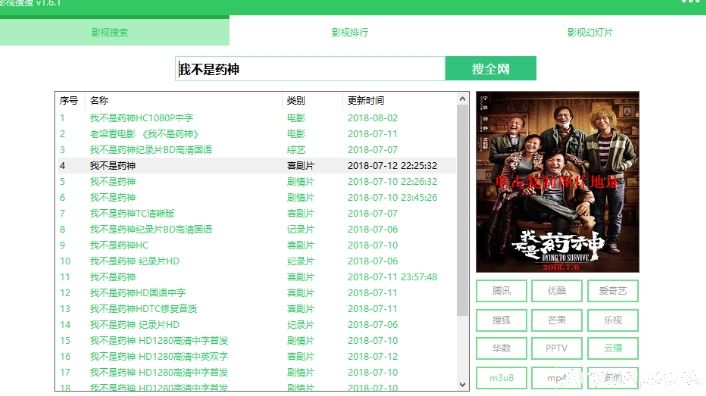Select row 10 我不是药神 纪录片HD
706x396 pixels.
[256, 261]
